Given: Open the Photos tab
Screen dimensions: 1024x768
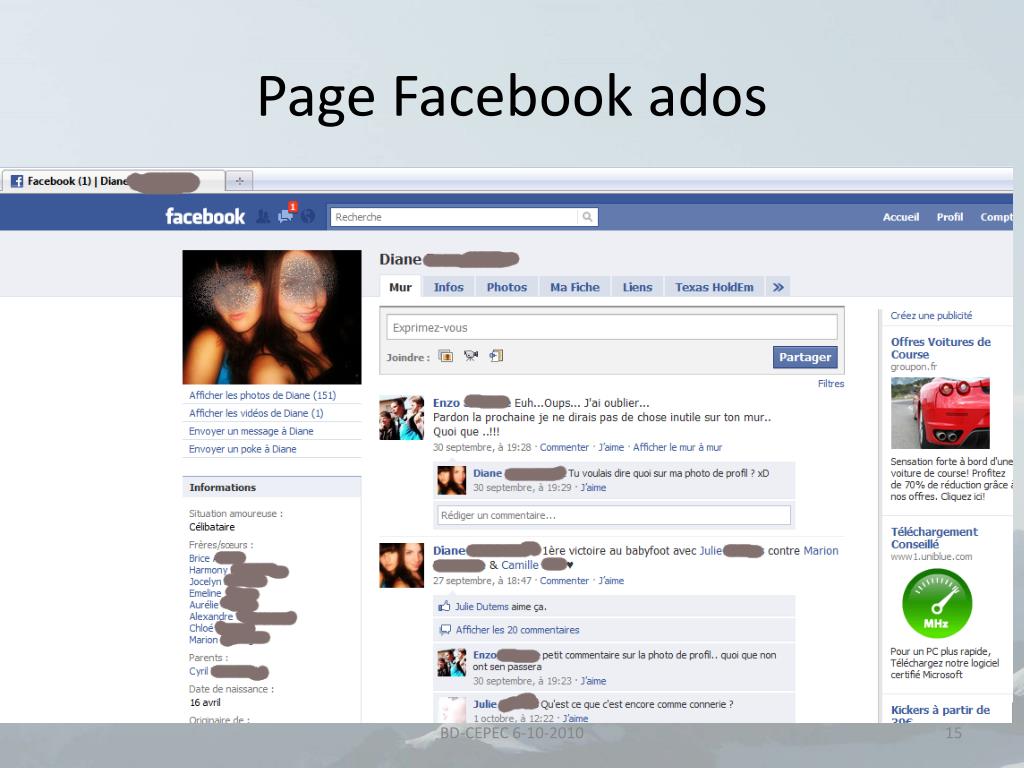Looking at the screenshot, I should coord(507,287).
